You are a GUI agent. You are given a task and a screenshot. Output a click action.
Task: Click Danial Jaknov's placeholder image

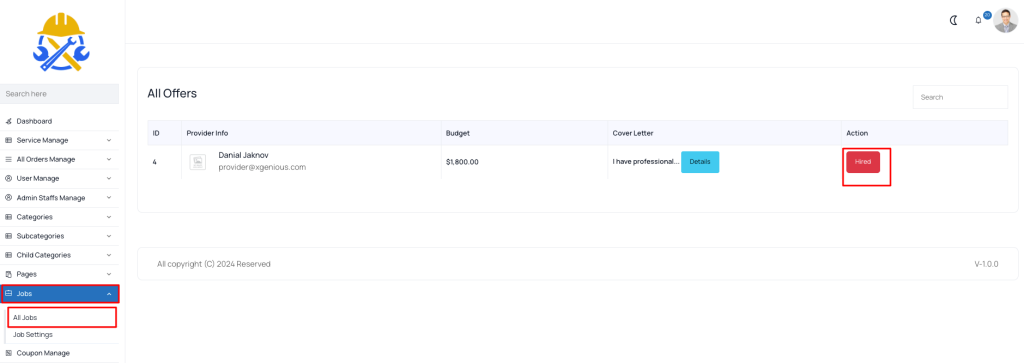[197, 162]
